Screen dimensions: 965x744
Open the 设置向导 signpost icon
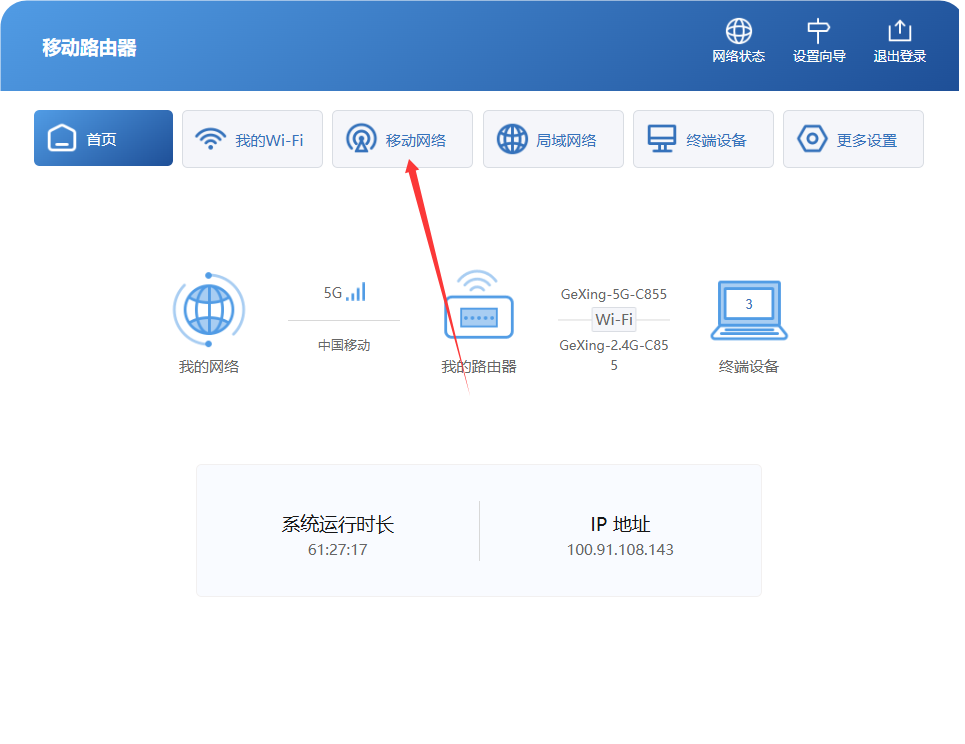[819, 31]
